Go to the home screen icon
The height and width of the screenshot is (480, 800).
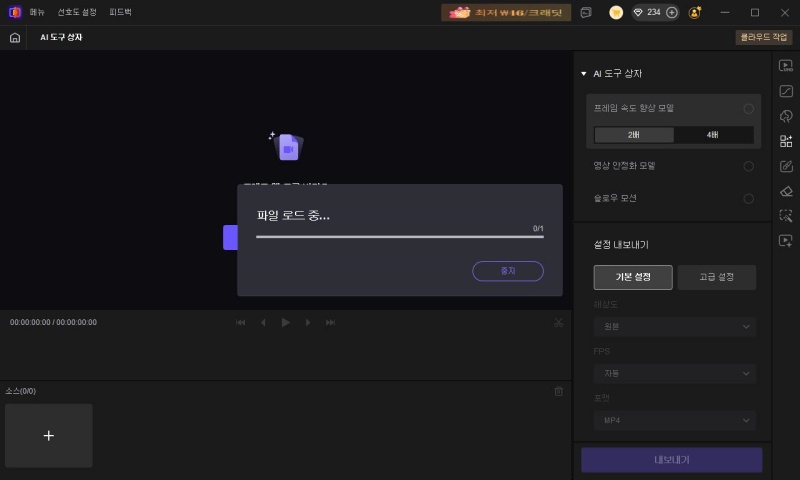click(15, 38)
